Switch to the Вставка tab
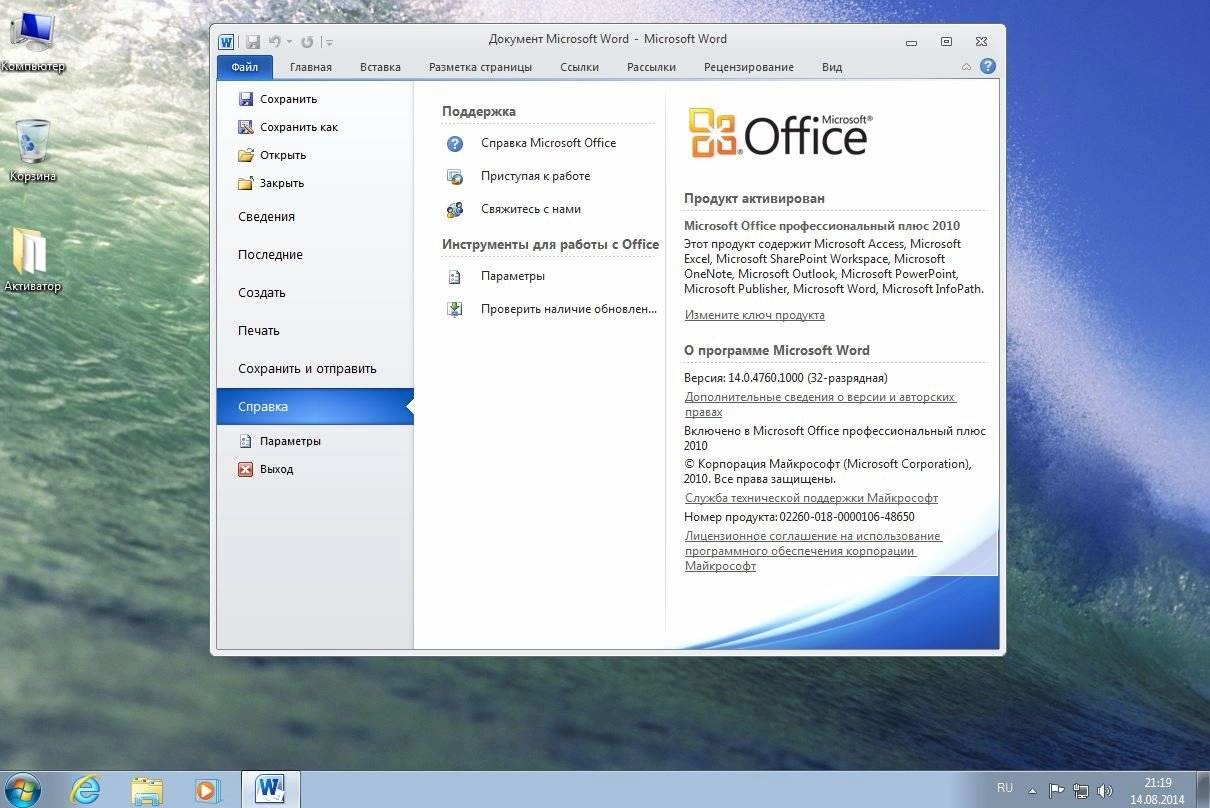This screenshot has height=808, width=1210. (x=380, y=67)
